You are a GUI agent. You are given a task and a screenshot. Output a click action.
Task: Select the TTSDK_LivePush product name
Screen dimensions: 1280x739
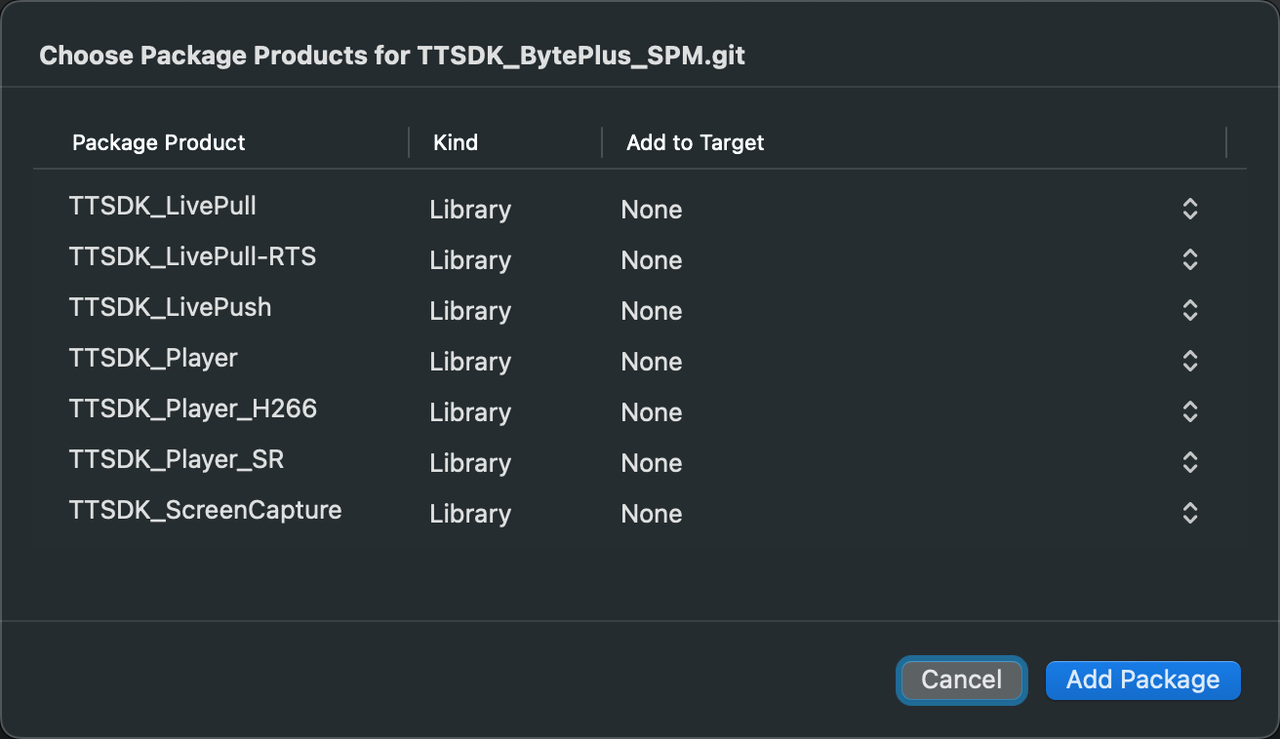pyautogui.click(x=170, y=307)
